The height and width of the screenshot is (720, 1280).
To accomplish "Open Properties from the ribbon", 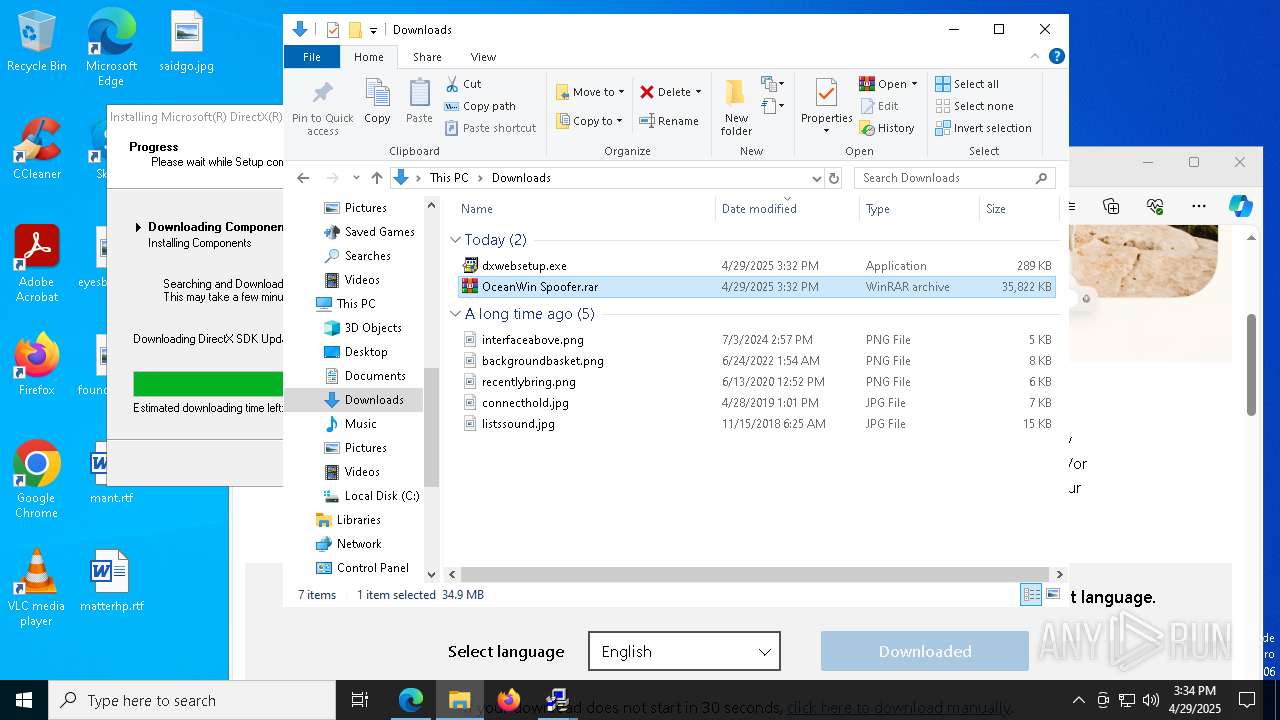I will 826,107.
